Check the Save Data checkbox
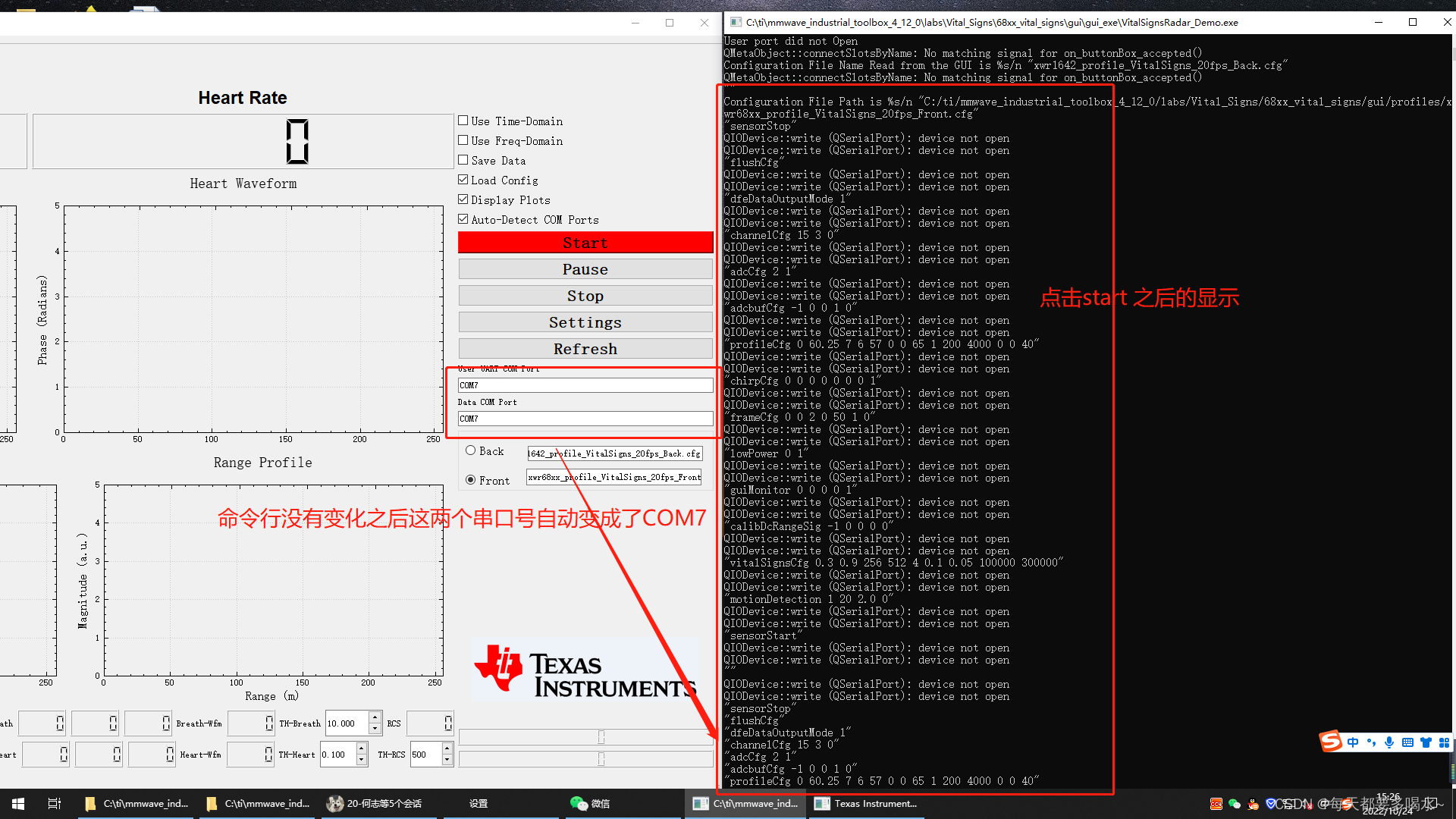The image size is (1456, 819). pos(463,160)
